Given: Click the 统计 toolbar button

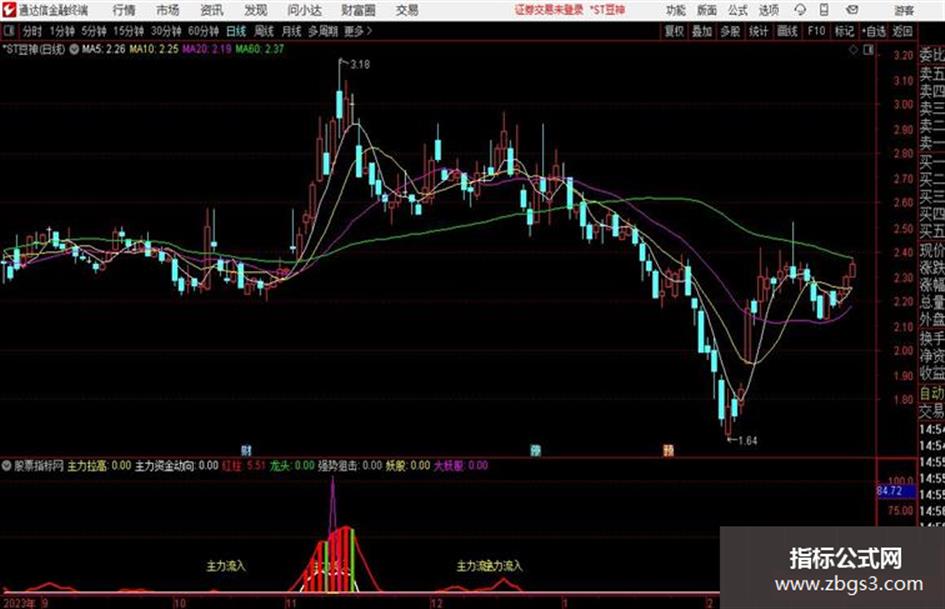Looking at the screenshot, I should click(758, 31).
